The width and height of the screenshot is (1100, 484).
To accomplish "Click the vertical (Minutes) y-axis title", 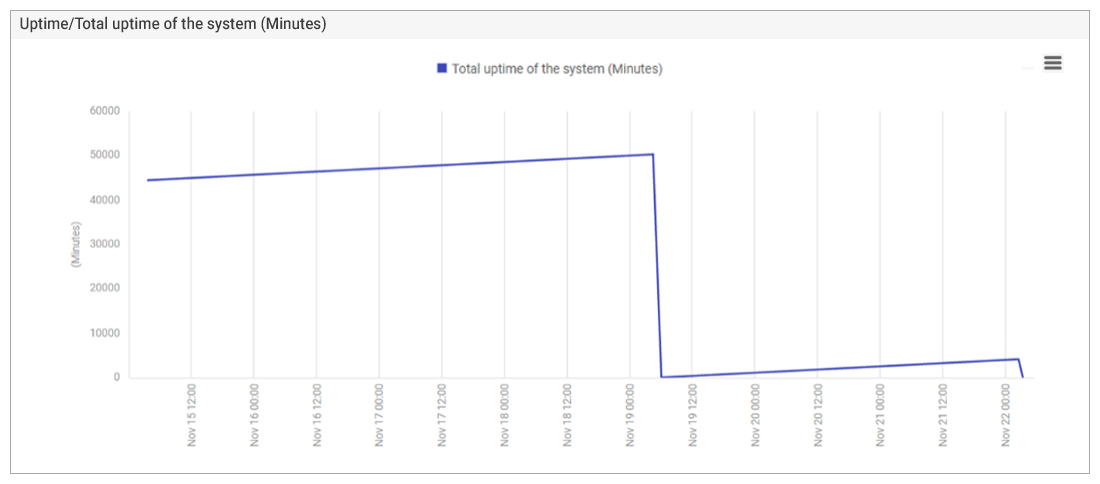I will click(x=76, y=244).
